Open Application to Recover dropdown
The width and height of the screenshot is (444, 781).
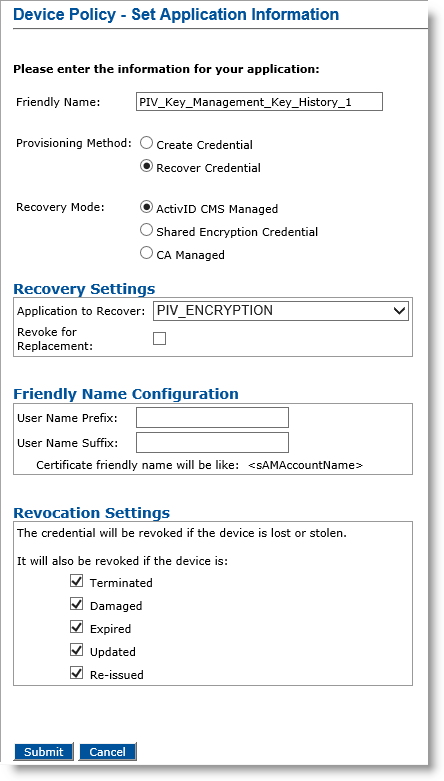click(281, 311)
